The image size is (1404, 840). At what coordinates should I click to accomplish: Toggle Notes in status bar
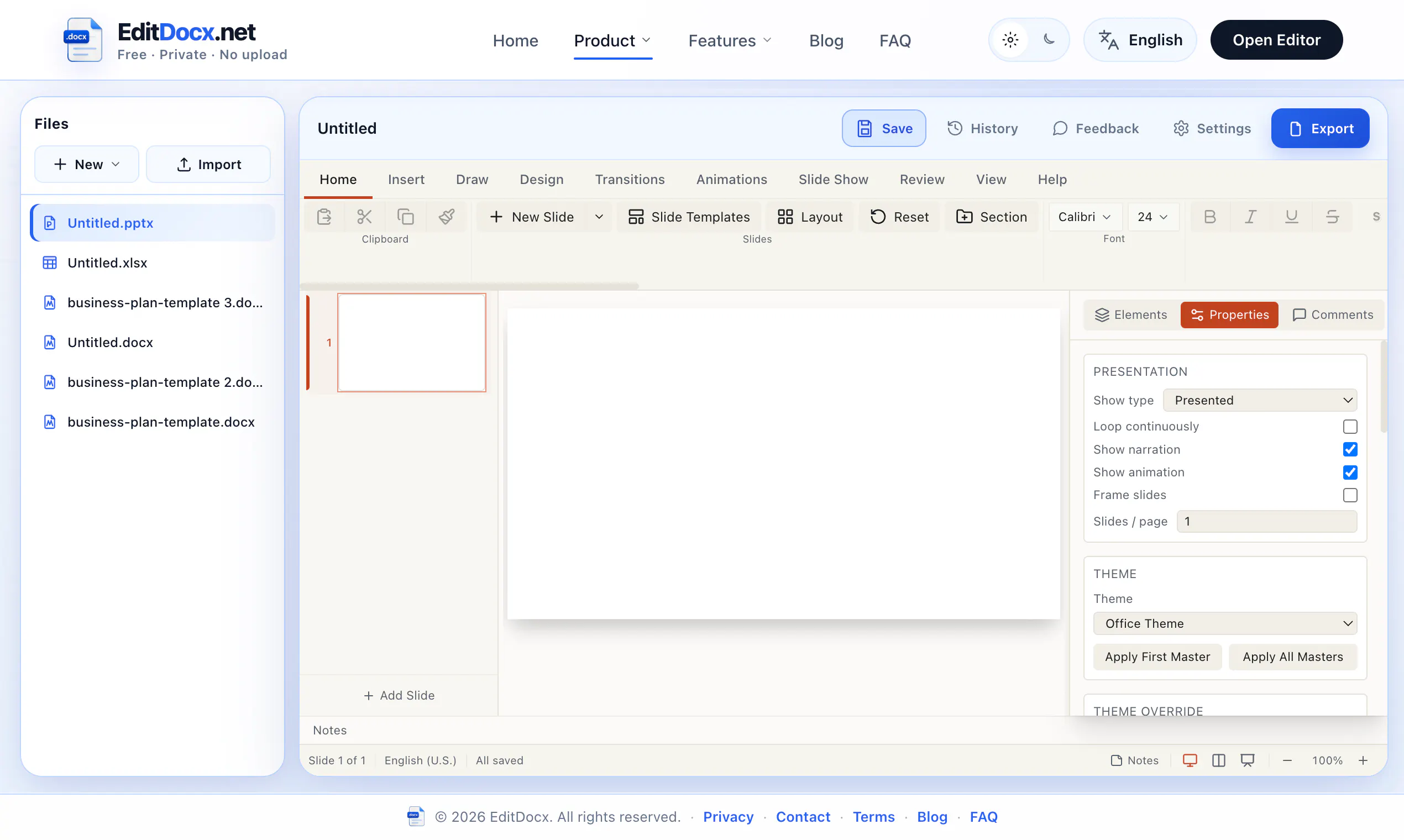[1134, 760]
